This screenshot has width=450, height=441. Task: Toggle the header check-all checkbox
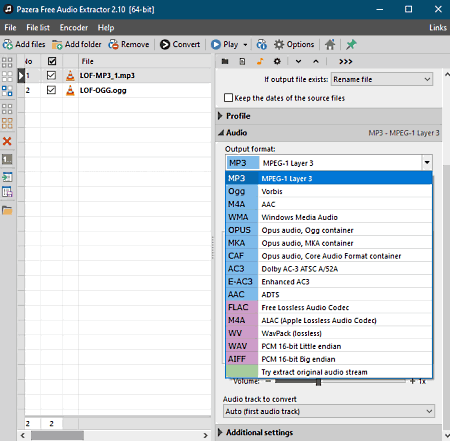(52, 61)
